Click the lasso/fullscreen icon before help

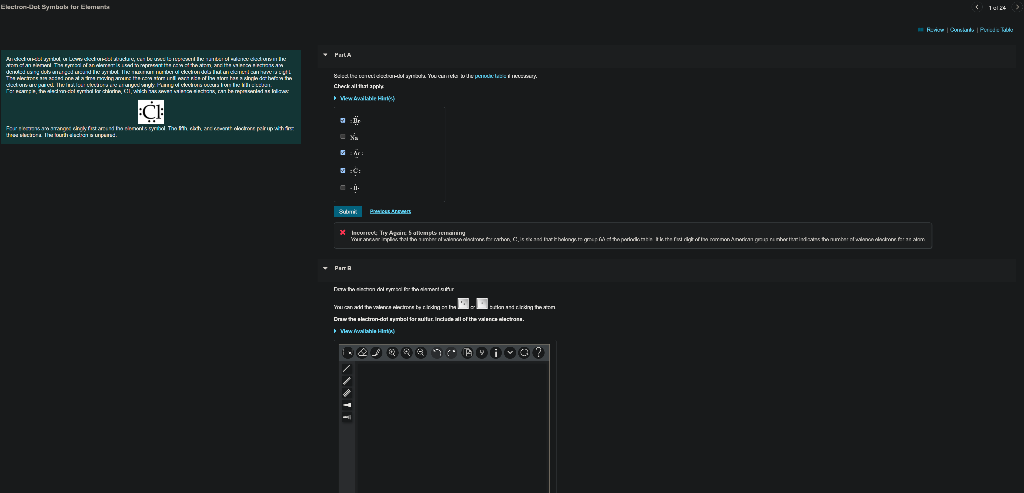[524, 353]
